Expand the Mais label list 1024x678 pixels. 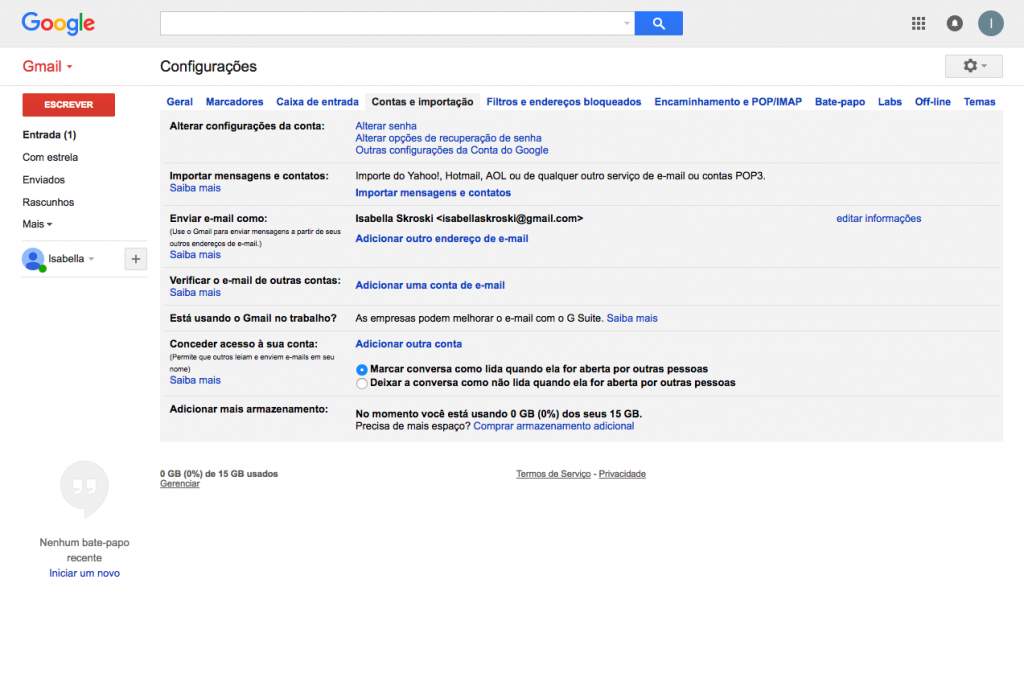[37, 224]
